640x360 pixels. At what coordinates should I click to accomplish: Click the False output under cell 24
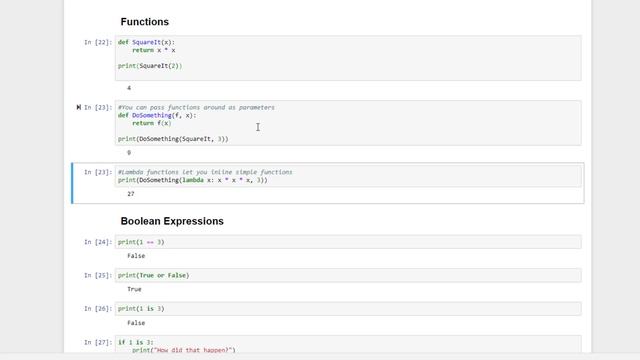pos(136,256)
